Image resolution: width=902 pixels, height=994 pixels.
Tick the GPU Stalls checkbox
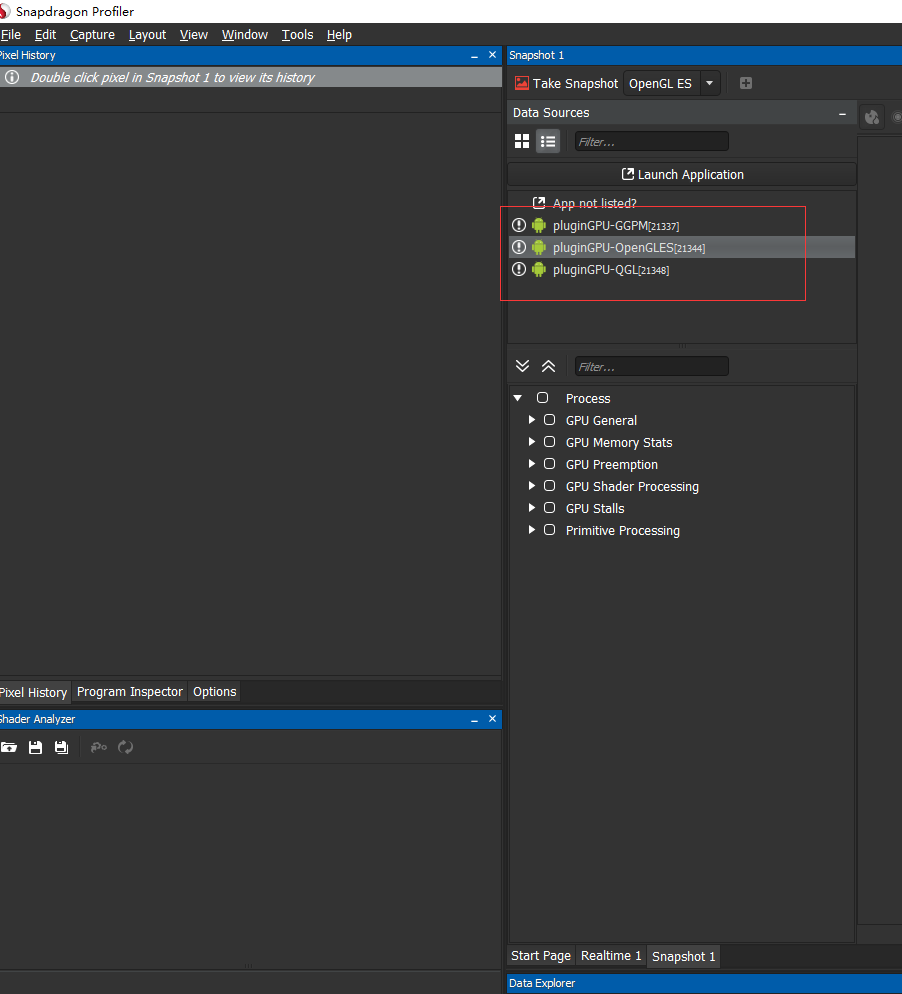pos(549,508)
